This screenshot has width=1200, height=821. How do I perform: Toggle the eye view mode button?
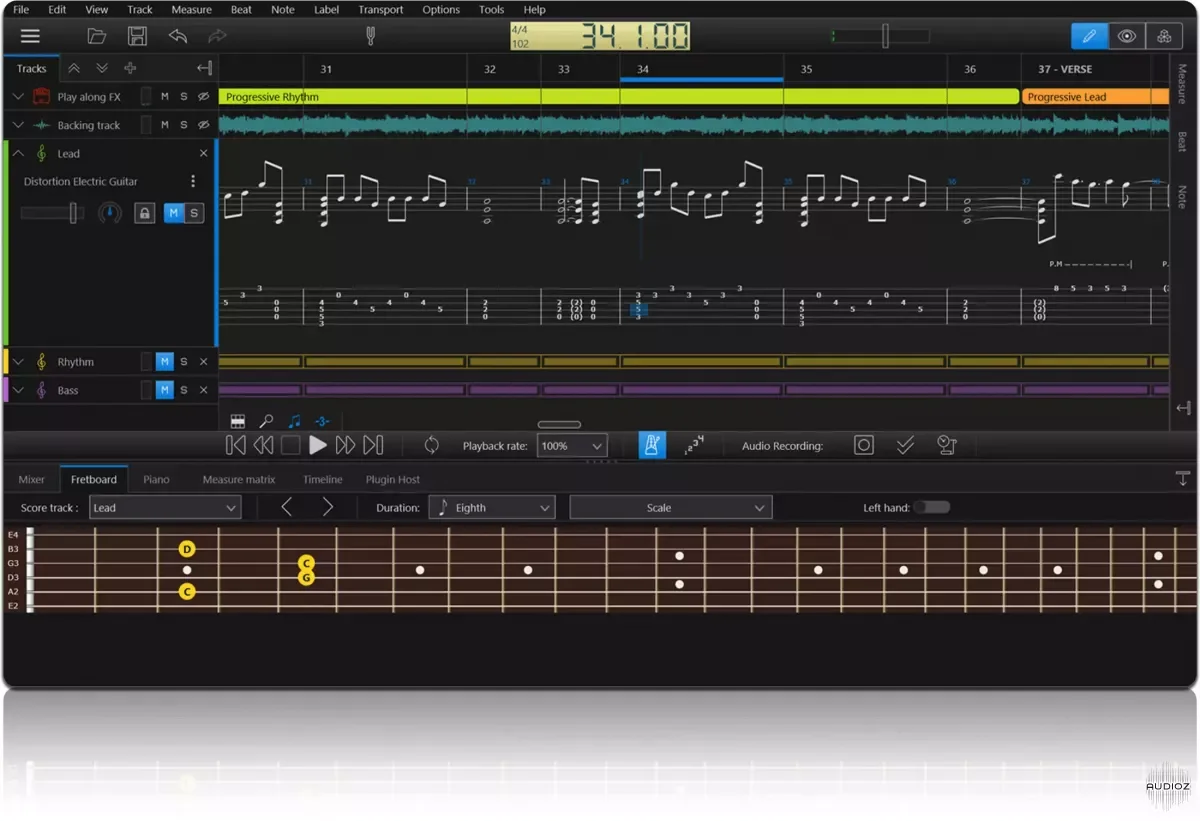pyautogui.click(x=1127, y=36)
